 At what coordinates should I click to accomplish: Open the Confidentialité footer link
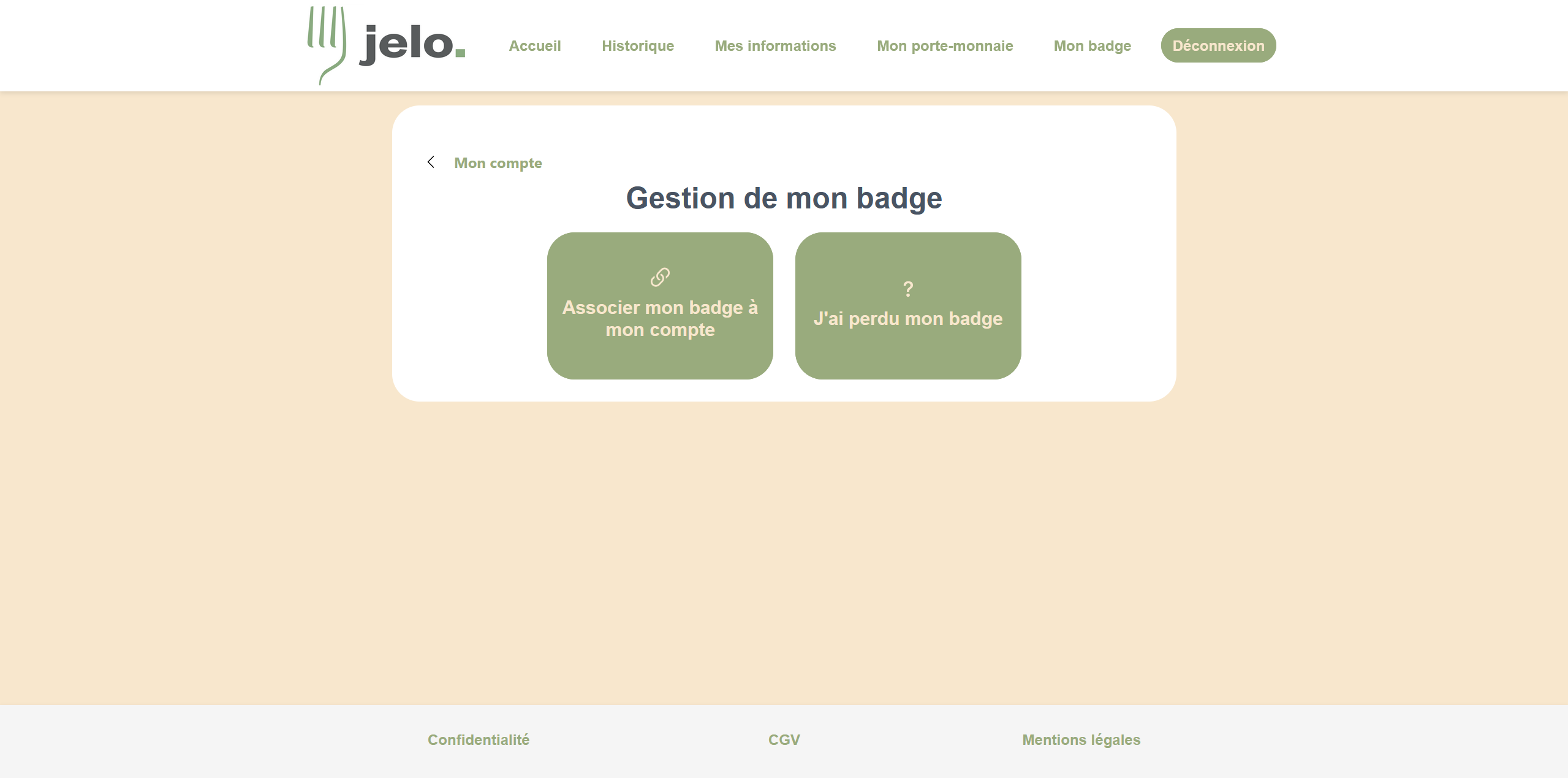click(x=479, y=739)
